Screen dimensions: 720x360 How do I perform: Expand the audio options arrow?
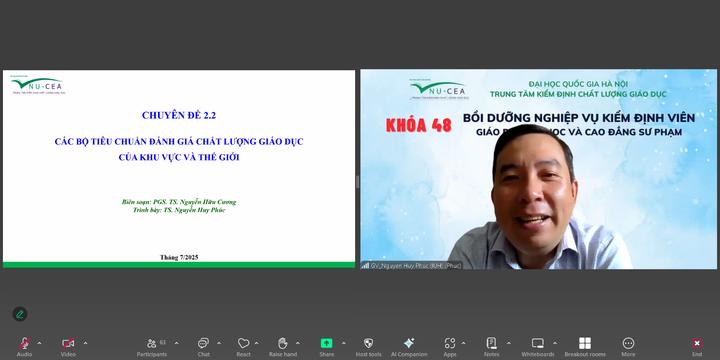(39, 343)
